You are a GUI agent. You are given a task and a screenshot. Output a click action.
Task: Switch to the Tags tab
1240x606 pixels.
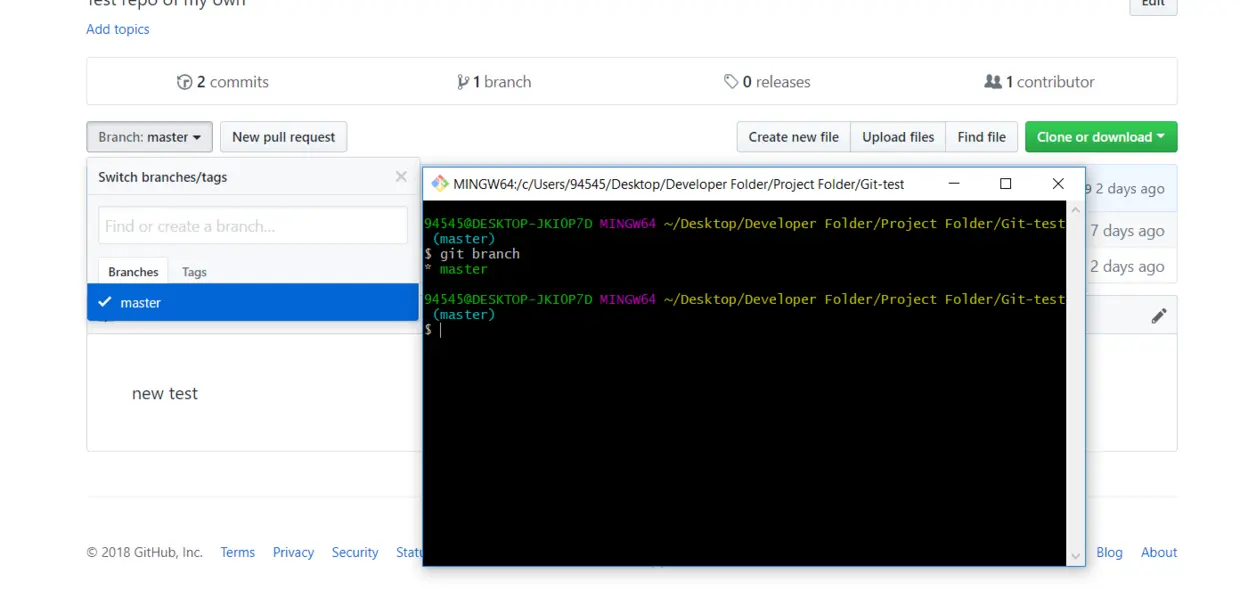(x=194, y=272)
